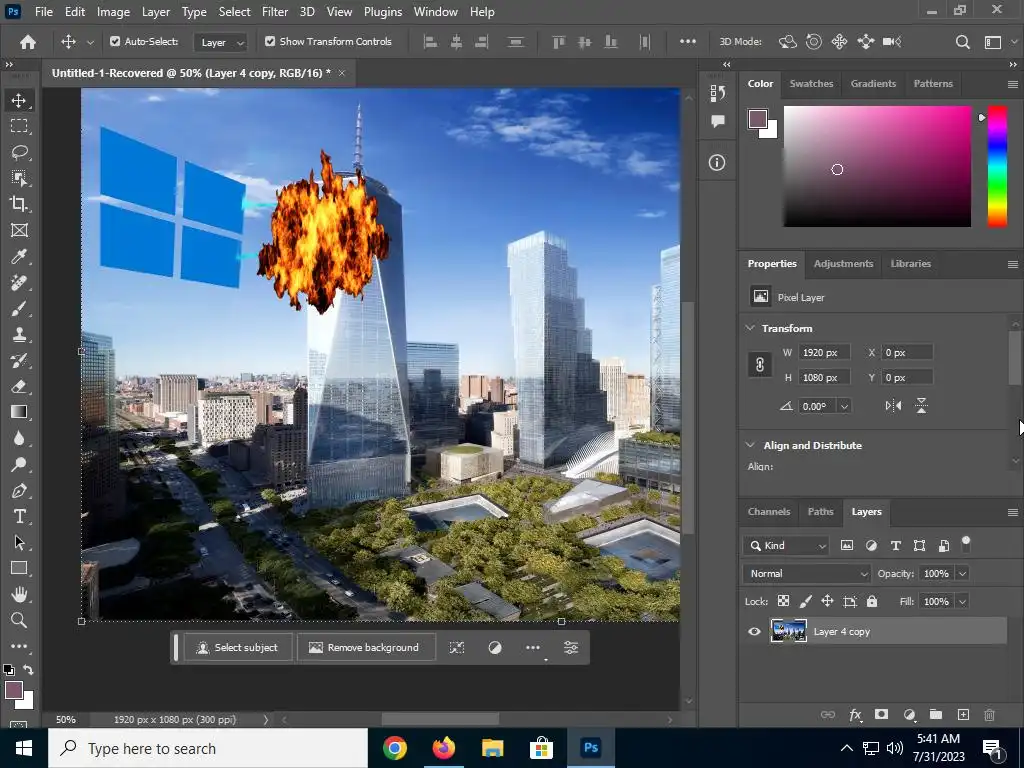Toggle link width and height constraint
This screenshot has width=1024, height=768.
(760, 364)
